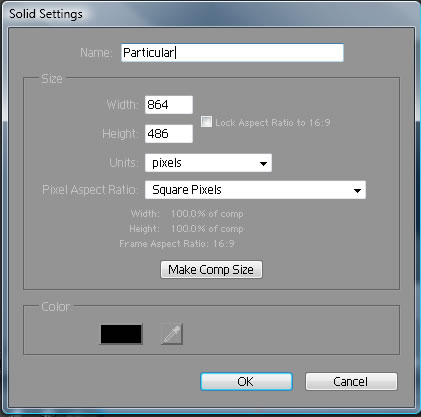Open the 'Square Pixels' combo box
Screen dimensions: 421x417
click(255, 190)
